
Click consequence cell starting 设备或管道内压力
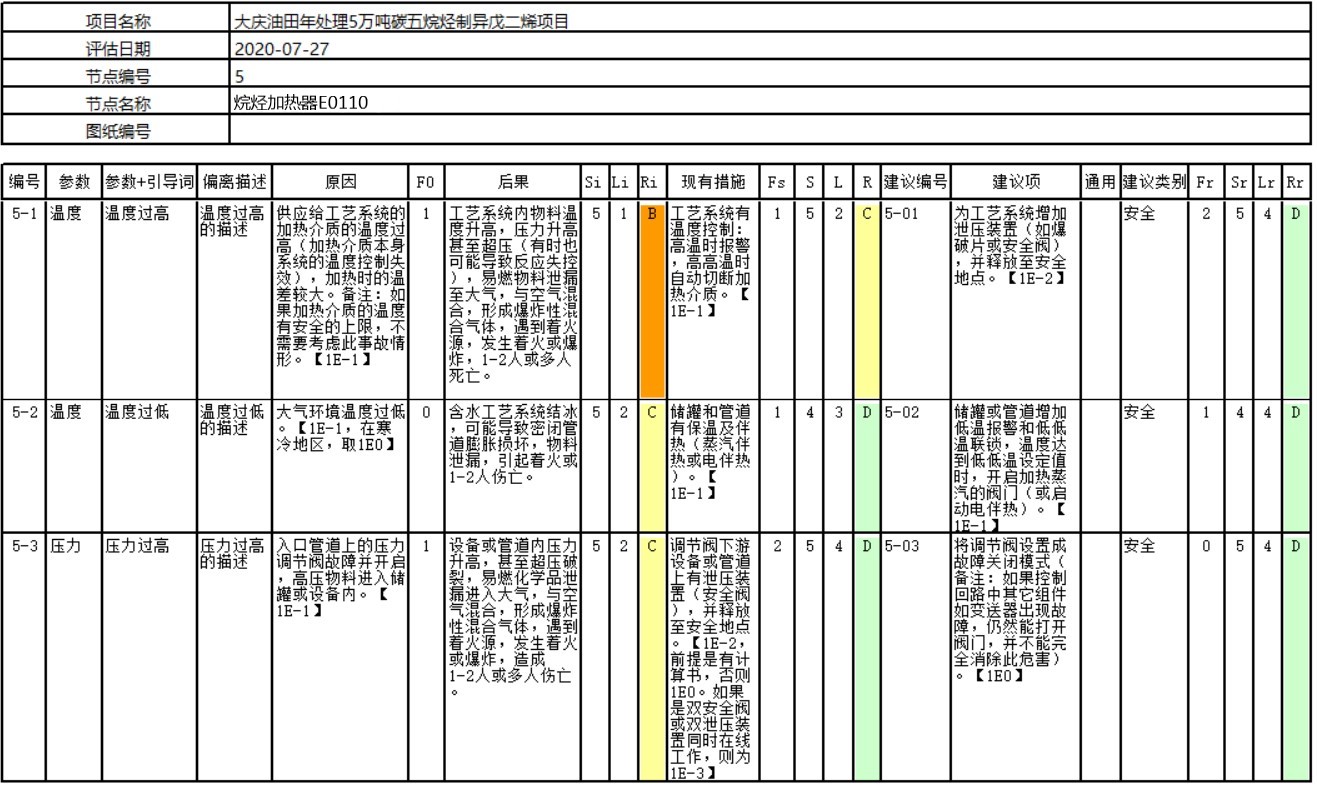click(x=512, y=659)
